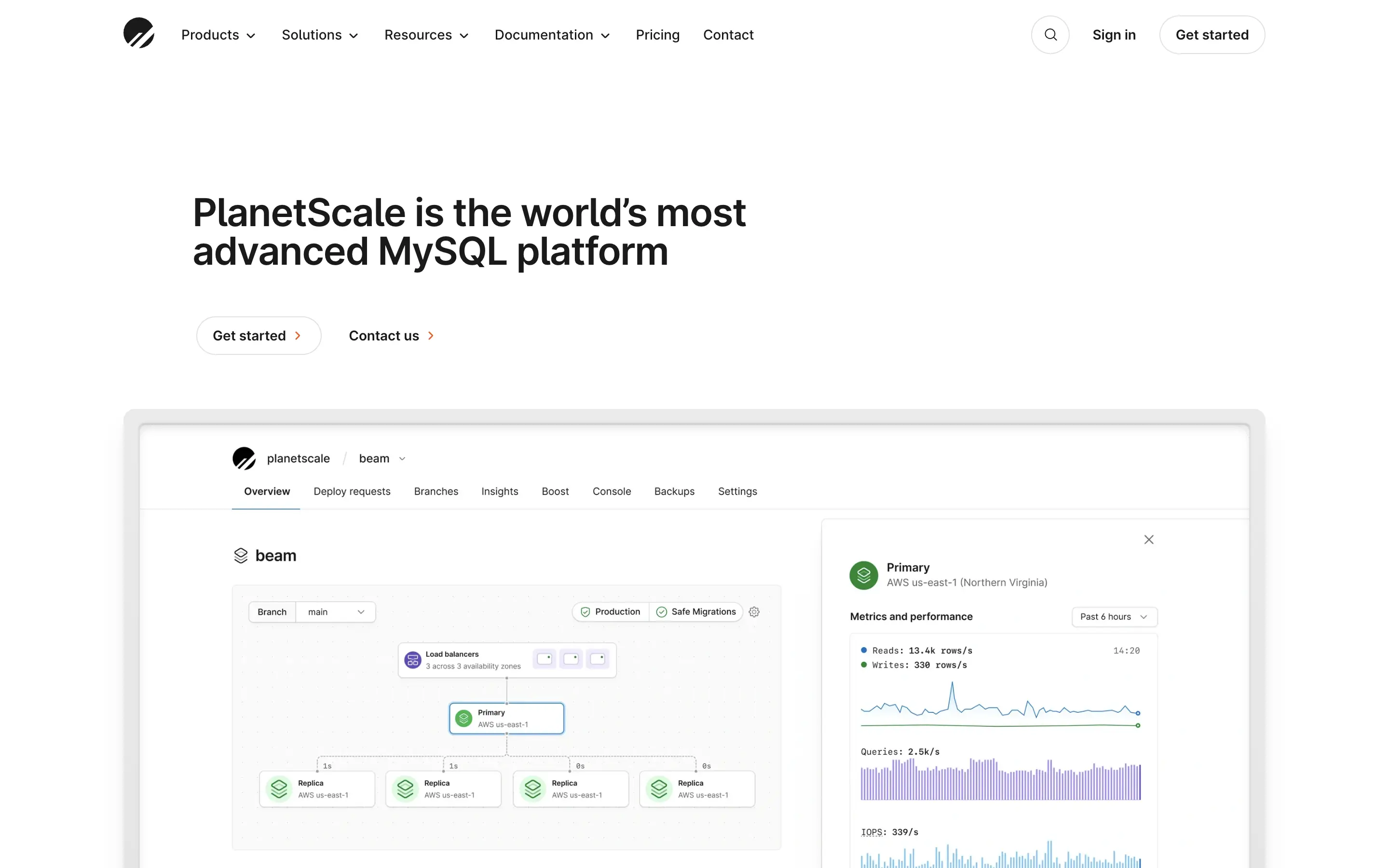Switch to the Deploy requests tab

tap(352, 491)
